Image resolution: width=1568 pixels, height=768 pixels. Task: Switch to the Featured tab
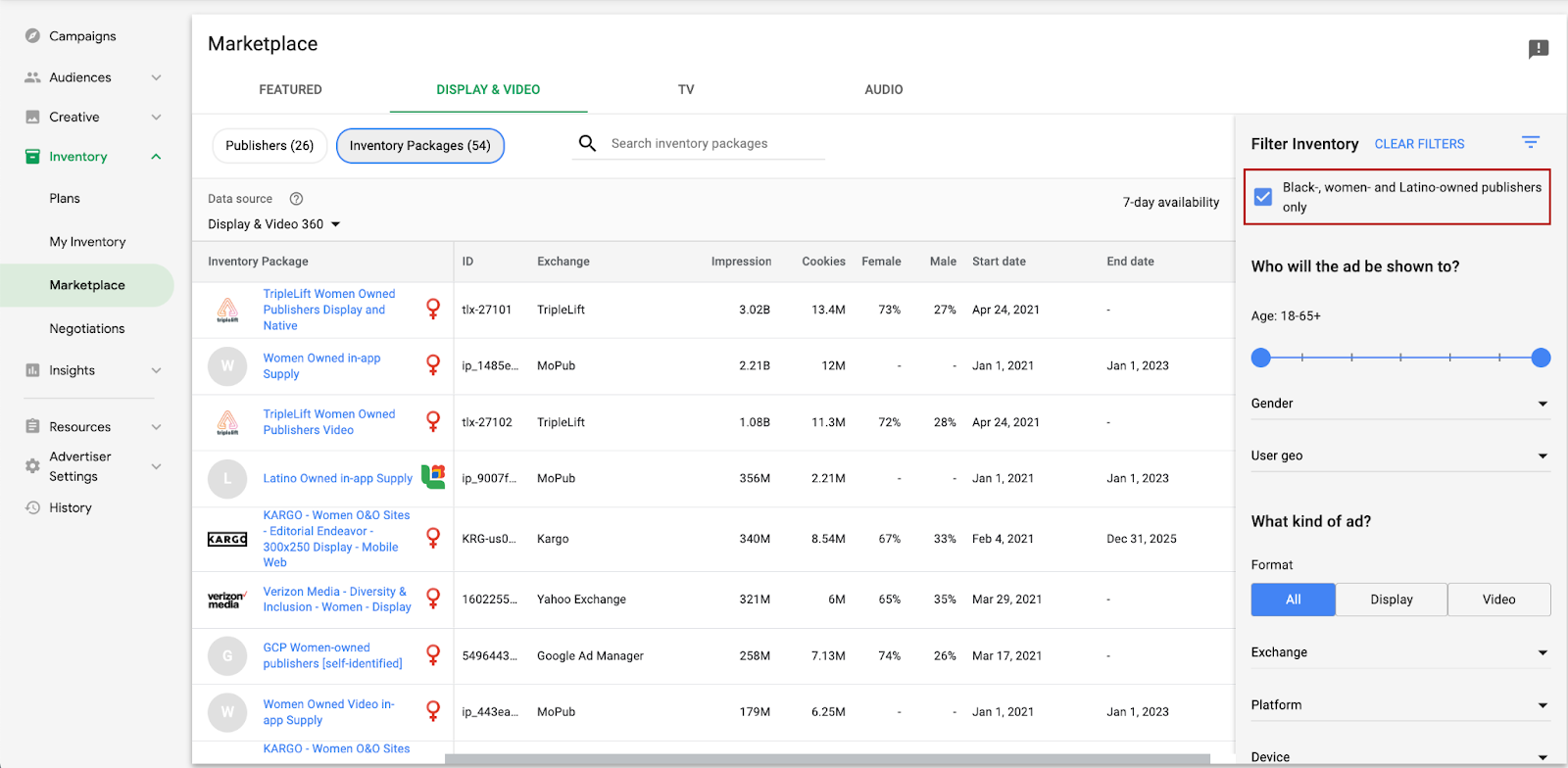pyautogui.click(x=290, y=89)
